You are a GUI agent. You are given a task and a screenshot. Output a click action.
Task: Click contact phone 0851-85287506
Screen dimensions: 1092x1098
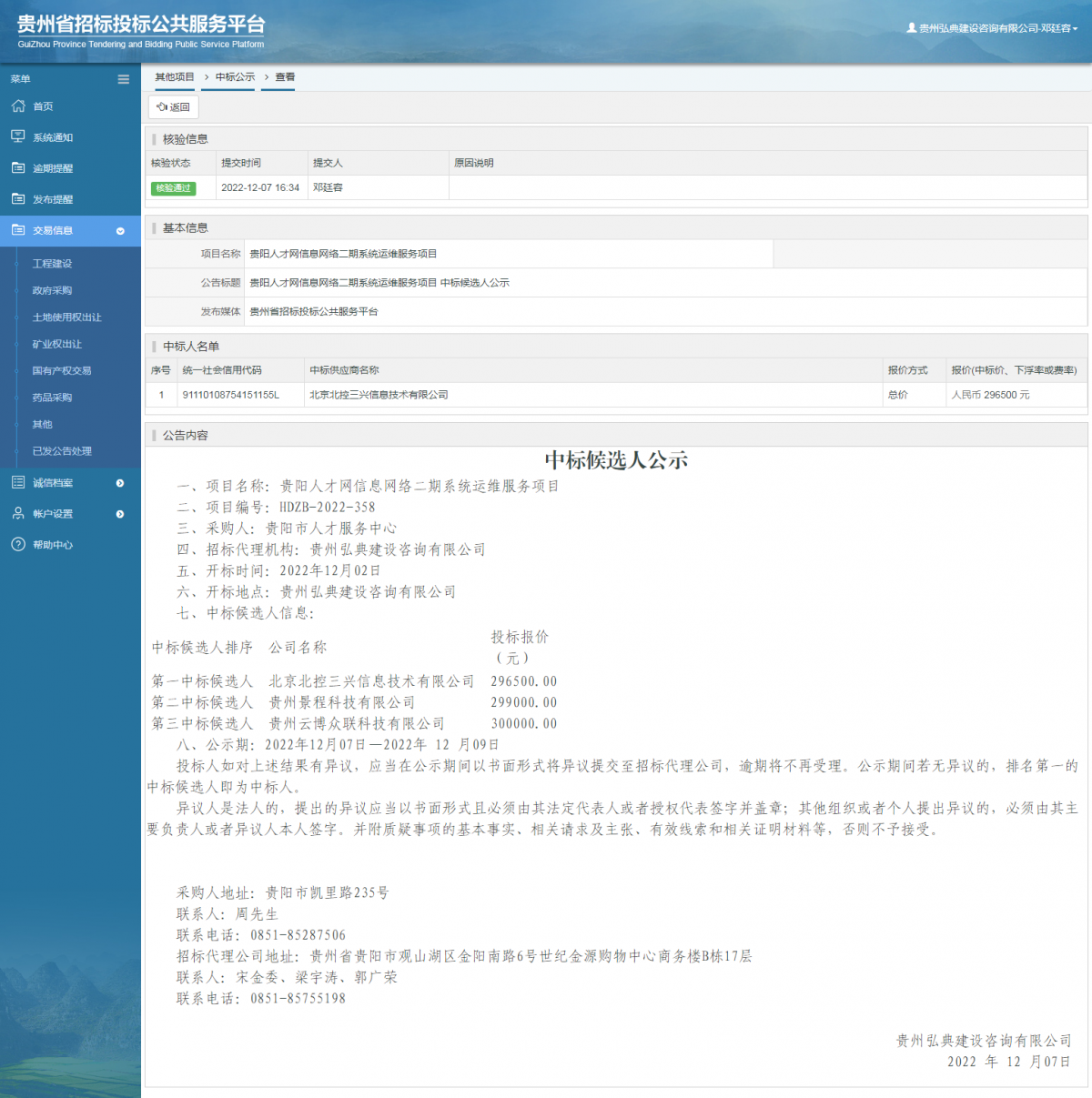298,935
